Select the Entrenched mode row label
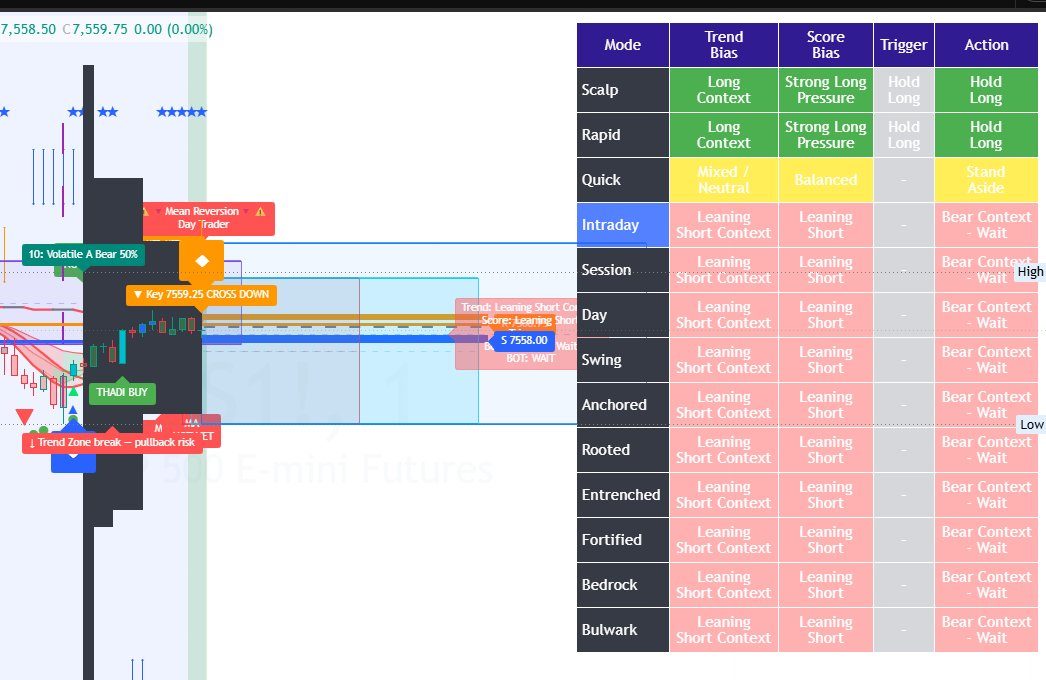The width and height of the screenshot is (1046, 680). (622, 494)
